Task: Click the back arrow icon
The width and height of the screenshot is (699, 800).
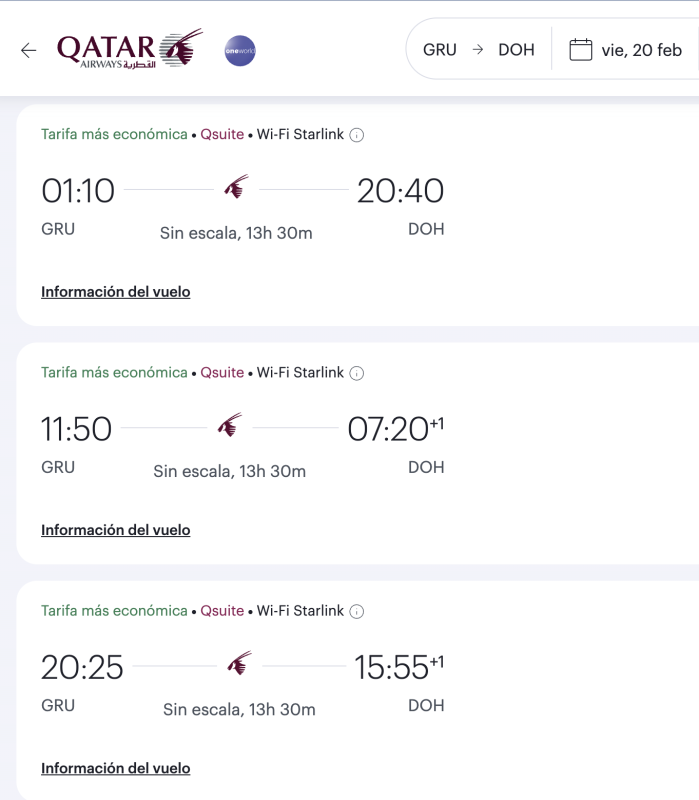Action: tap(28, 51)
